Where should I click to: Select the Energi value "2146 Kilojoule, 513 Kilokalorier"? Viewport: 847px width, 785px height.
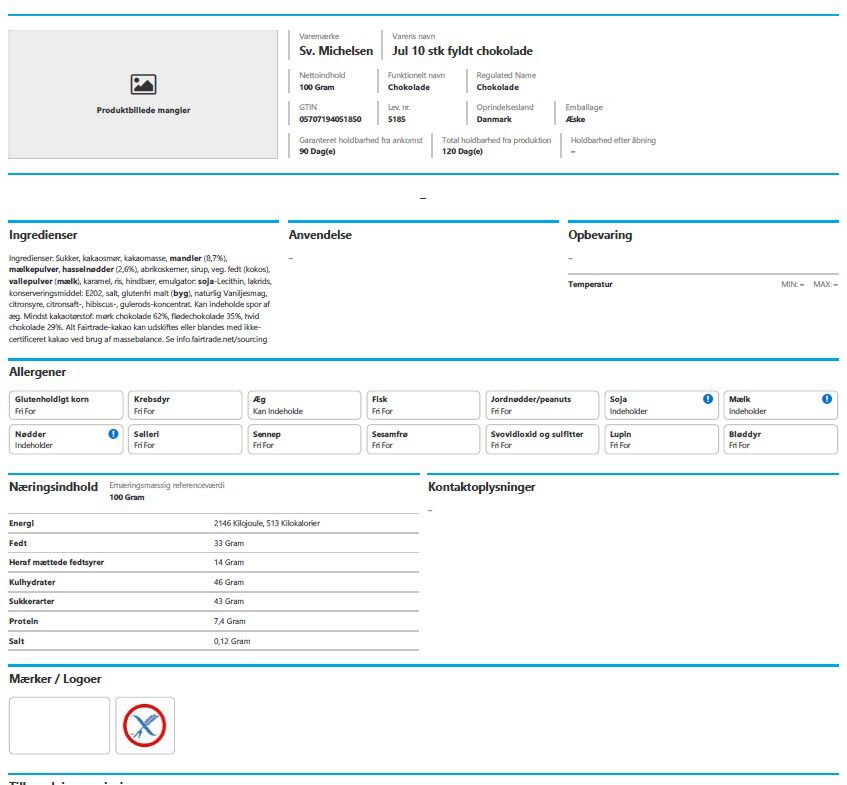[x=267, y=523]
